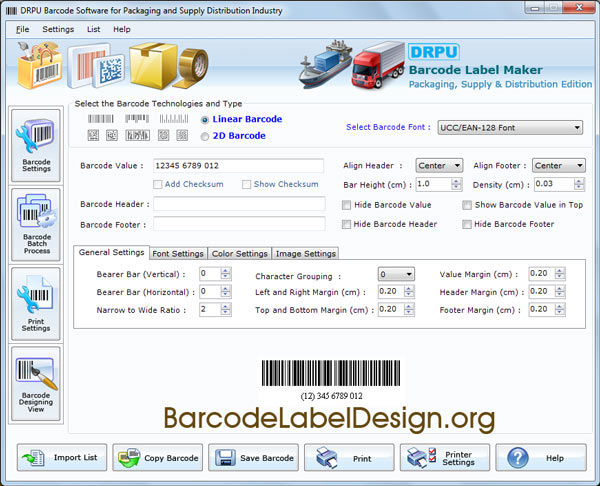Check Hide Barcode Header option
Screen dimensions: 600x486
tap(346, 224)
